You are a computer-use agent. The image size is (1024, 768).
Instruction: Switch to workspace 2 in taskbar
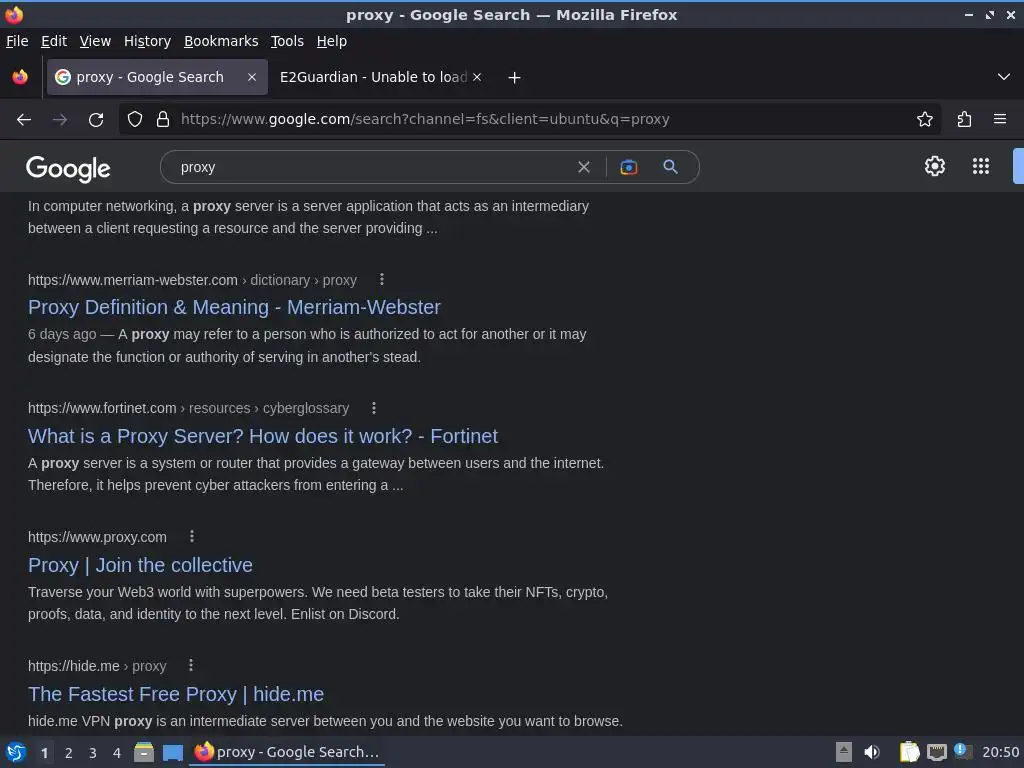[69, 753]
